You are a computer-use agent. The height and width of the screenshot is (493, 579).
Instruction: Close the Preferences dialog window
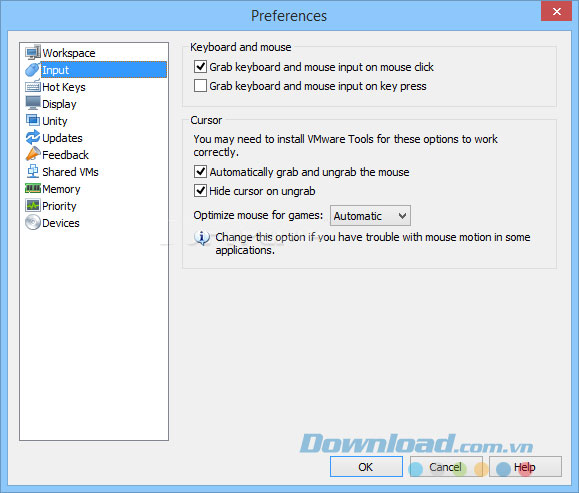pyautogui.click(x=556, y=11)
